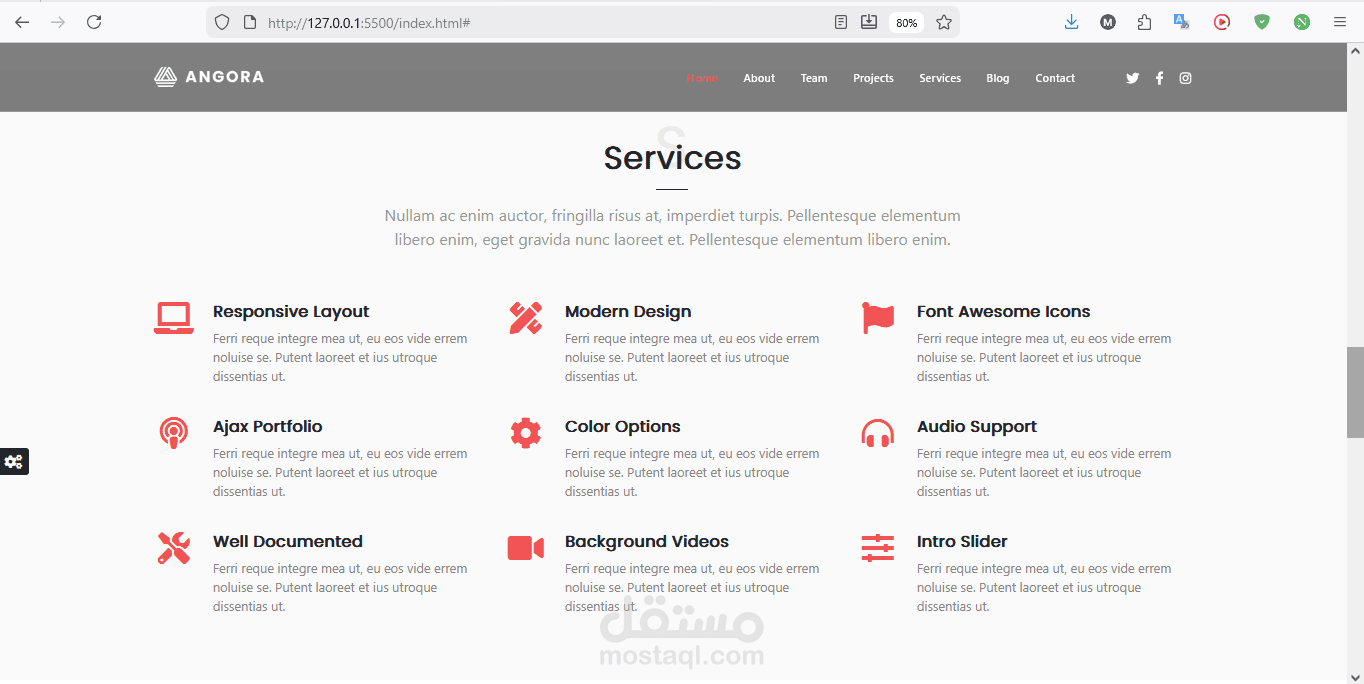Open the Blog nav link
Viewport: 1364px width, 684px height.
tap(998, 78)
